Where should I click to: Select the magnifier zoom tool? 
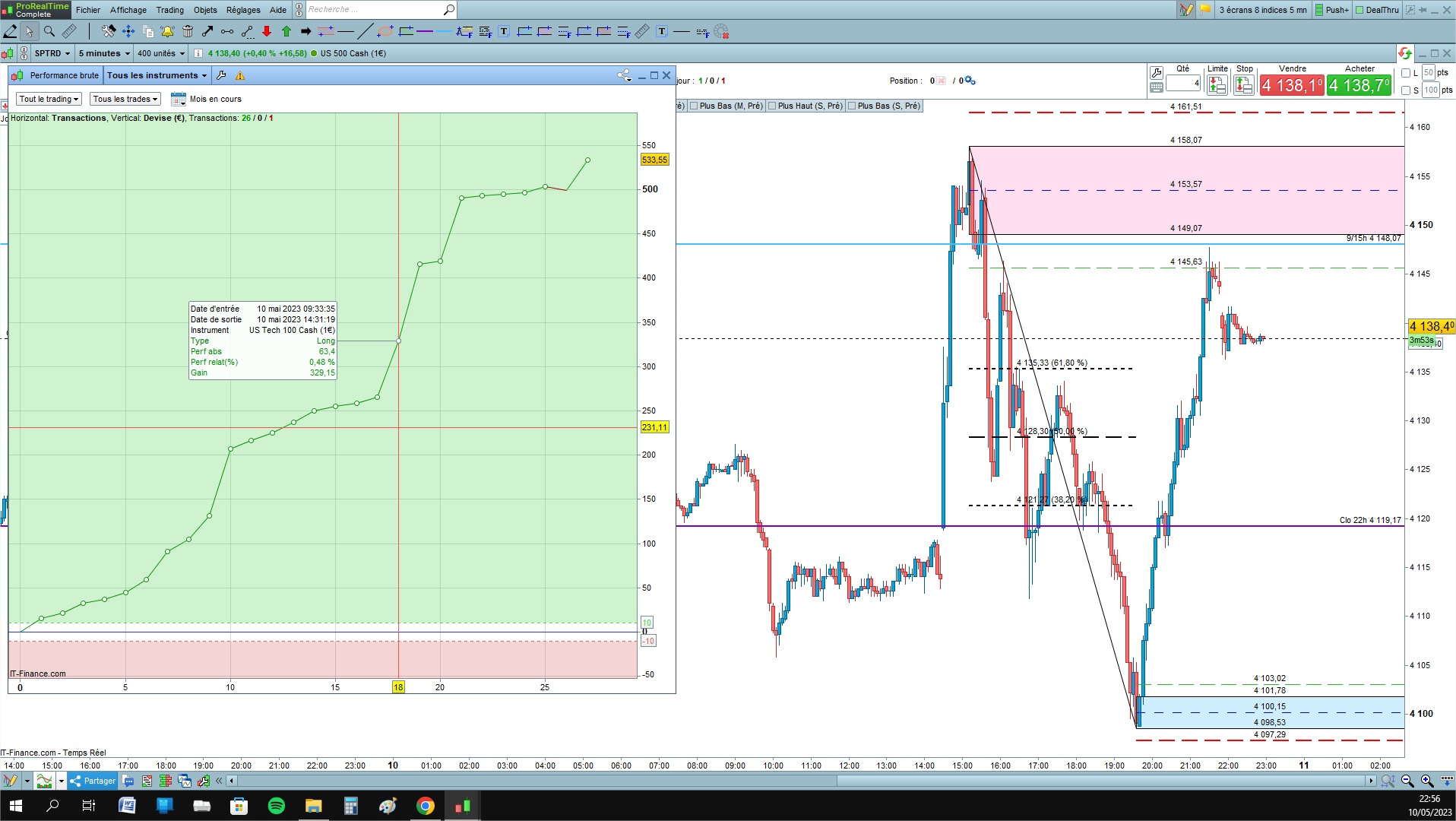[49, 31]
